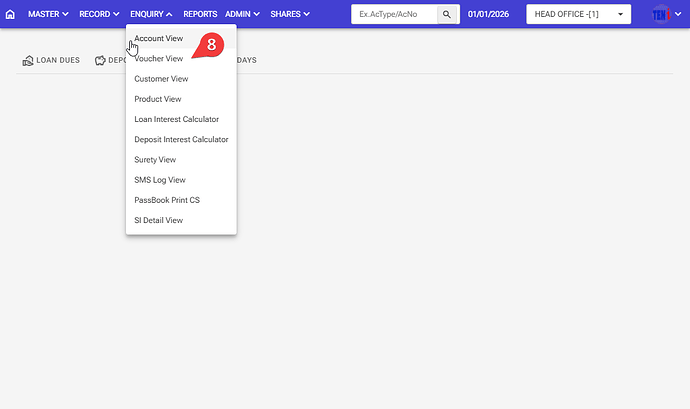This screenshot has width=690, height=409.
Task: Click the search magnifier icon
Action: (447, 15)
